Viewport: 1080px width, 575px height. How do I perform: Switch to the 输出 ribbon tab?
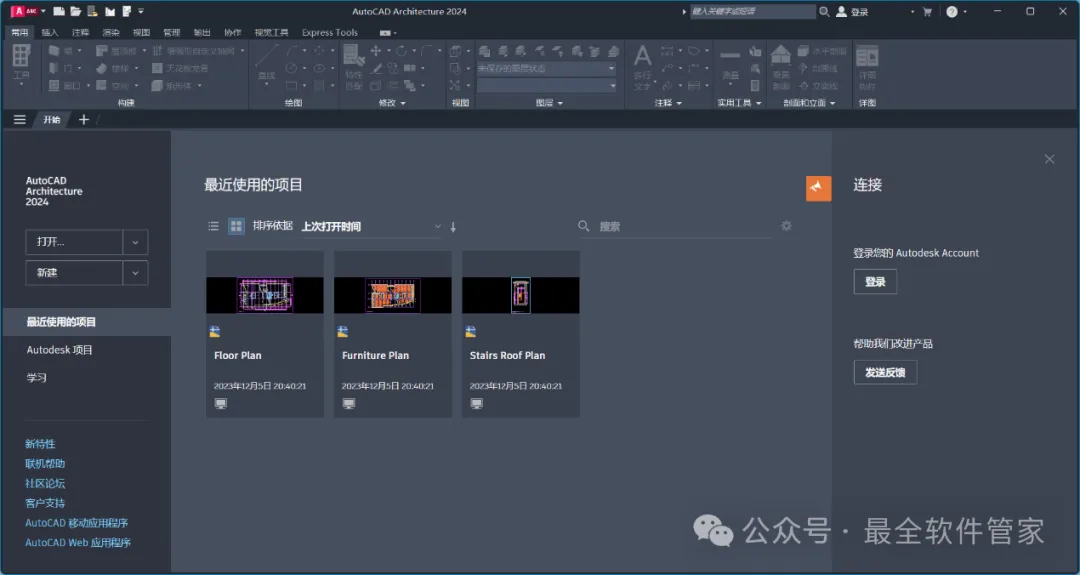click(202, 32)
